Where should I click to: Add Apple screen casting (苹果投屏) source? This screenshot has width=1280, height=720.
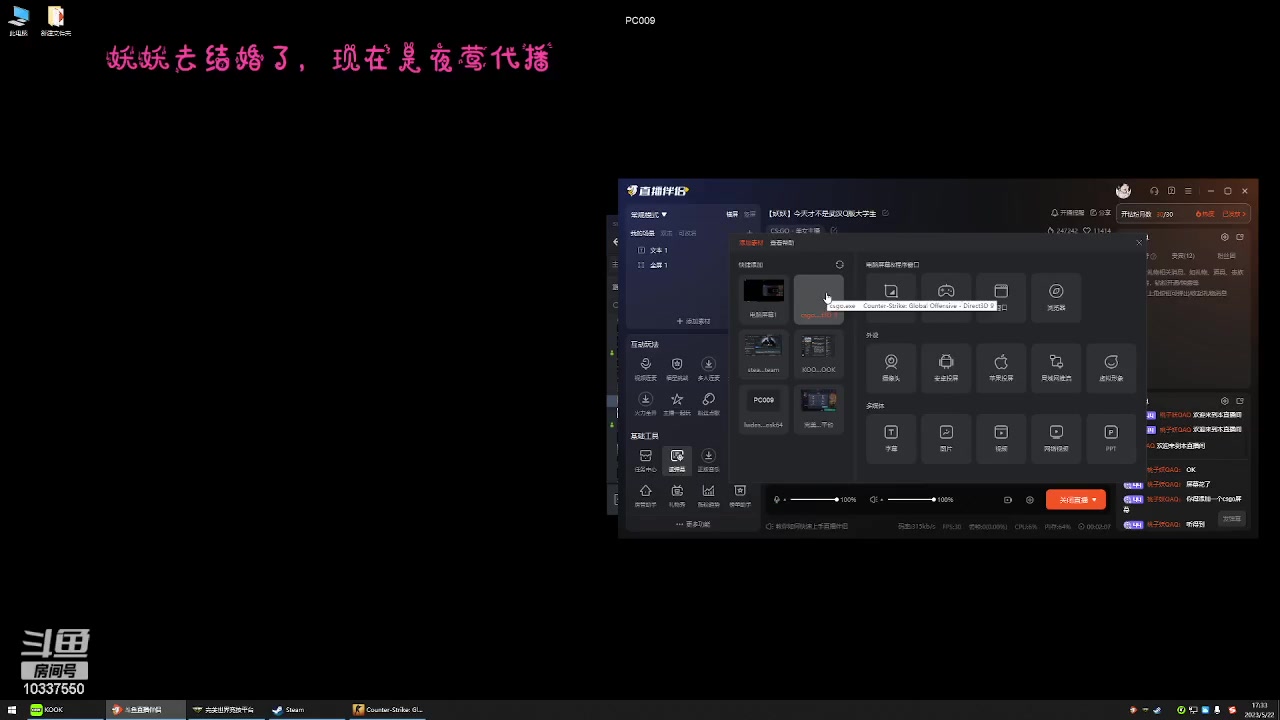click(x=1001, y=367)
